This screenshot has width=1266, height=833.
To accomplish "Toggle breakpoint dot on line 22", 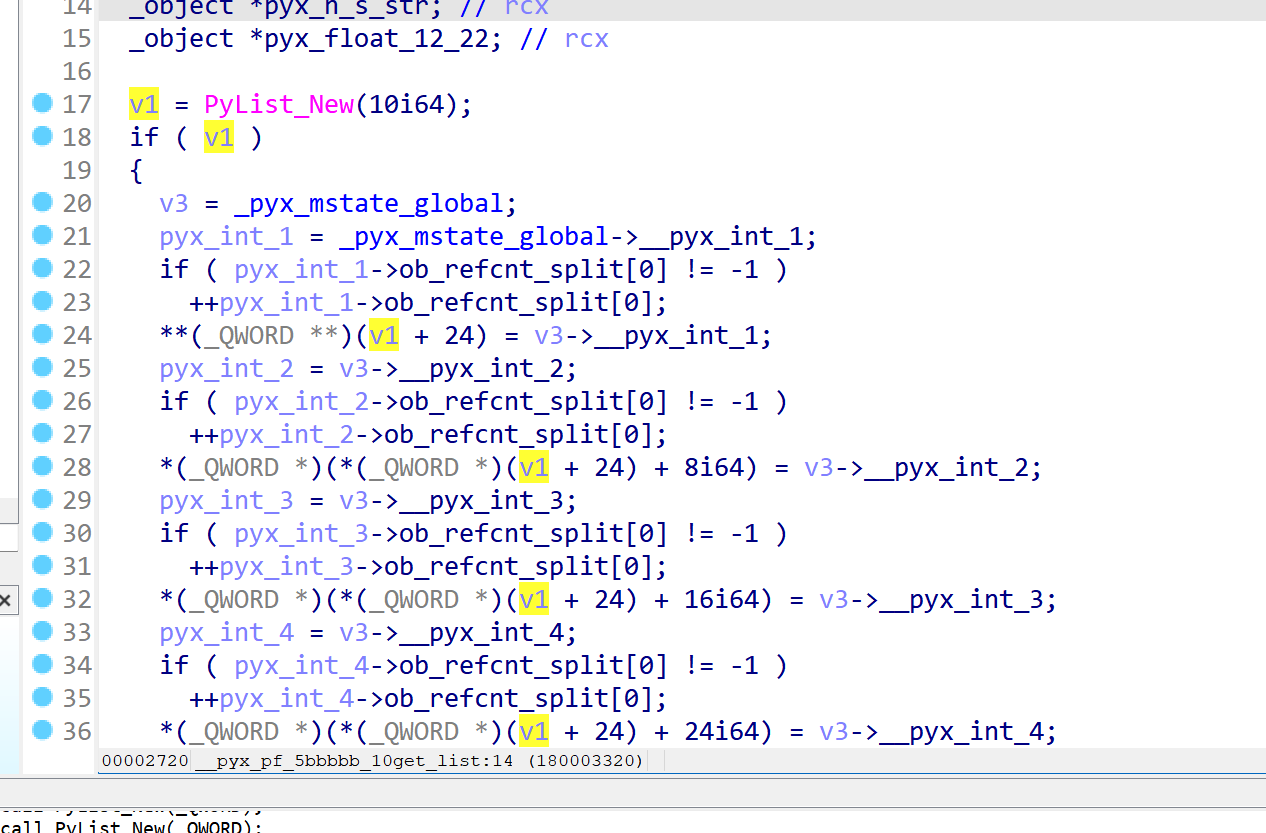I will point(42,268).
